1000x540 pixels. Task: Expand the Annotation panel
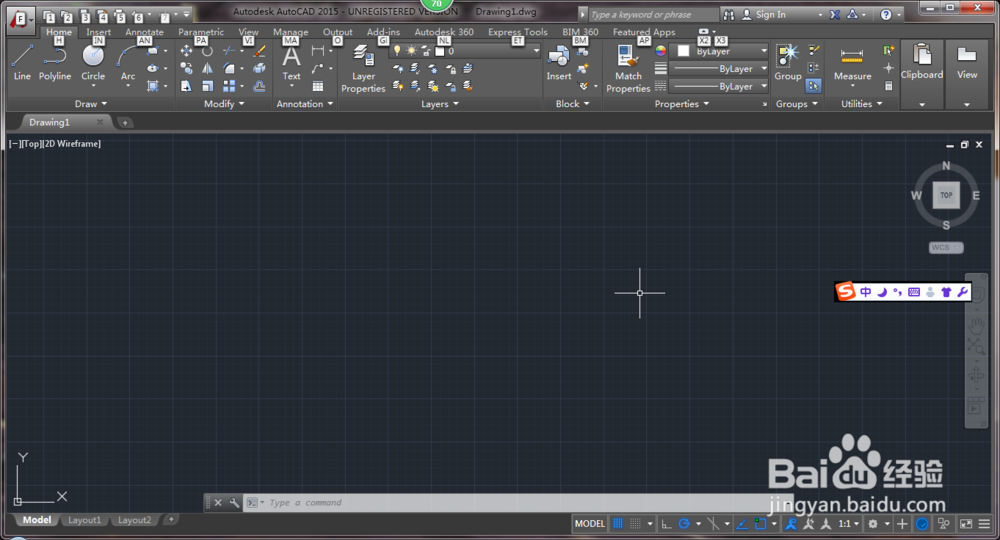(304, 104)
